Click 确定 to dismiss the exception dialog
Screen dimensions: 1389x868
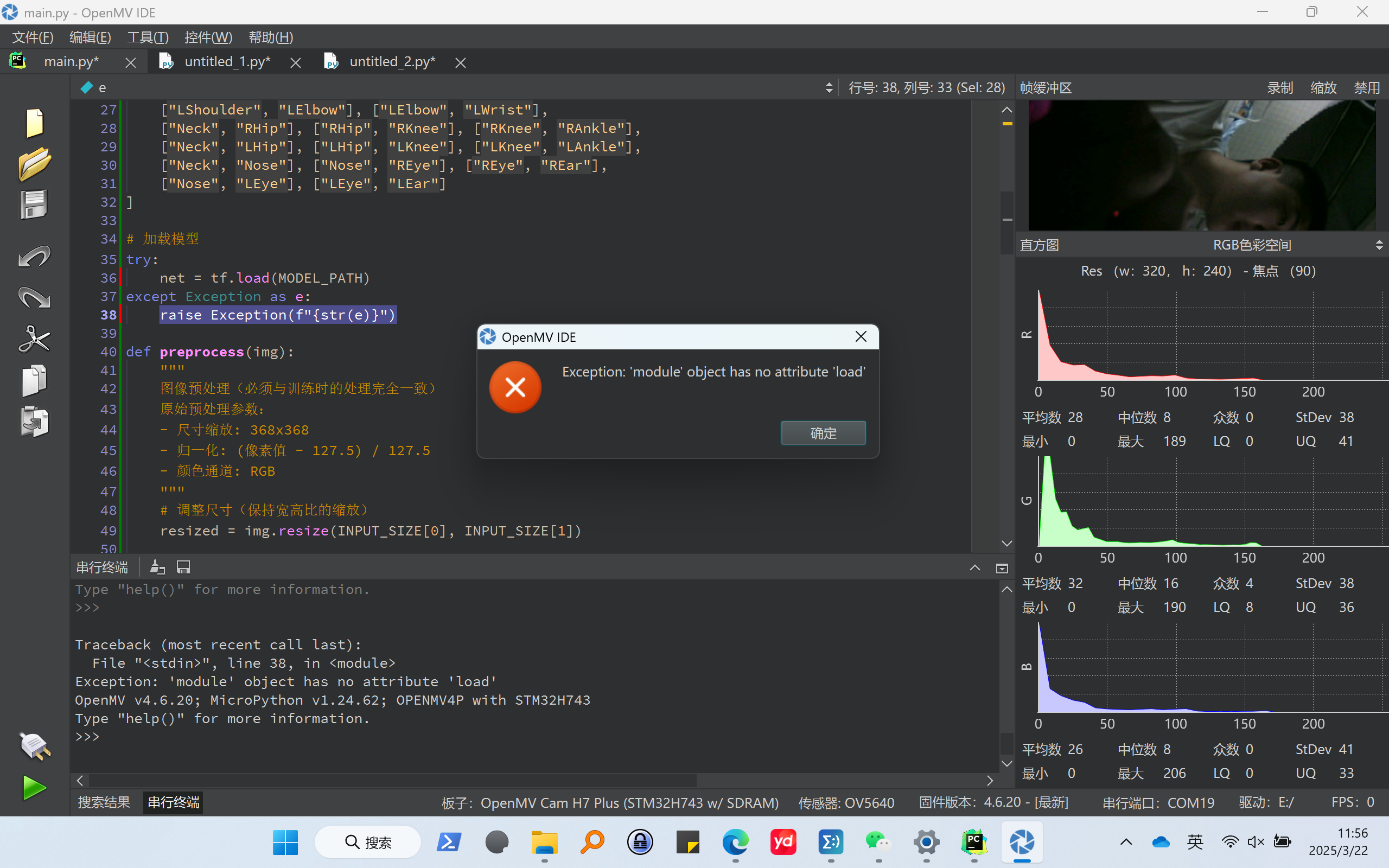[823, 433]
